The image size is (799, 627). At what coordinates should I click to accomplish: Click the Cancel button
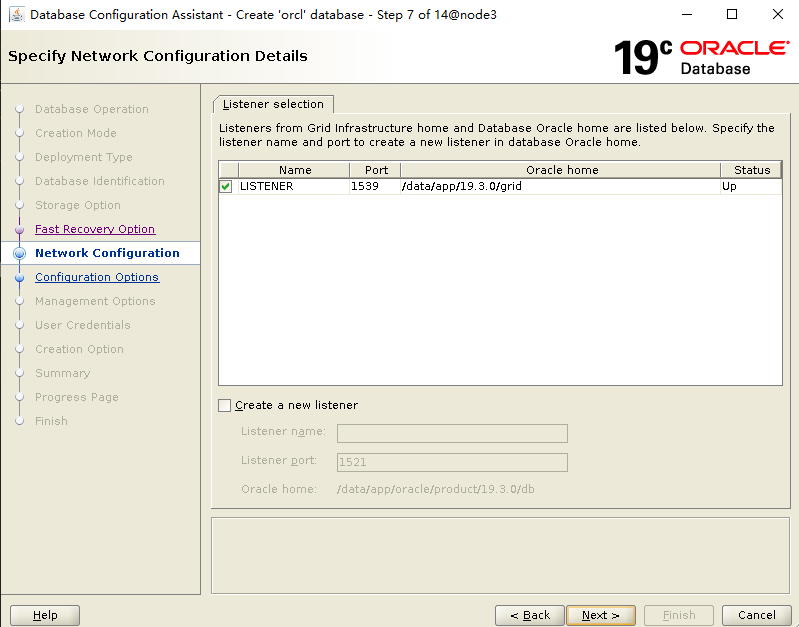(757, 615)
